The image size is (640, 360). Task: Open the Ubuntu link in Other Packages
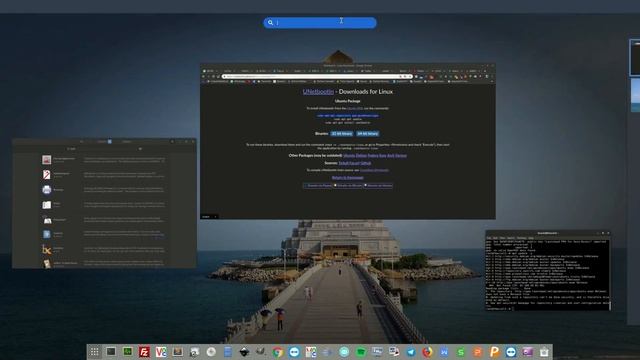(x=349, y=156)
